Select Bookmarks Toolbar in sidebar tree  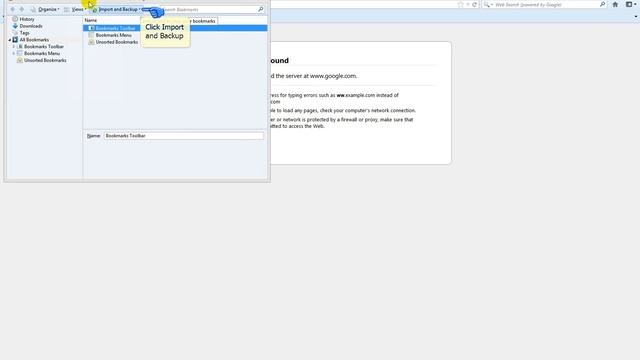(x=44, y=47)
